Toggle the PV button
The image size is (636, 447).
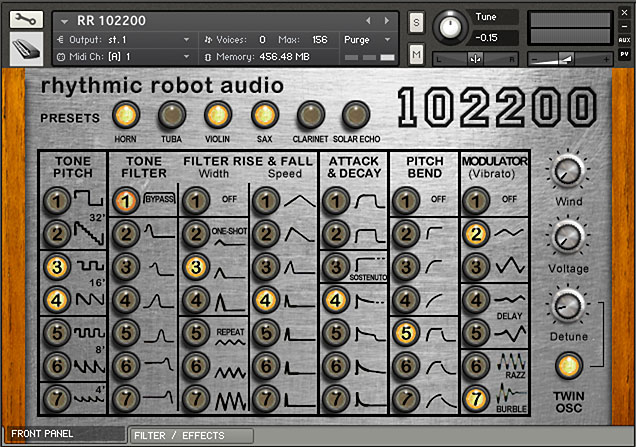624,54
